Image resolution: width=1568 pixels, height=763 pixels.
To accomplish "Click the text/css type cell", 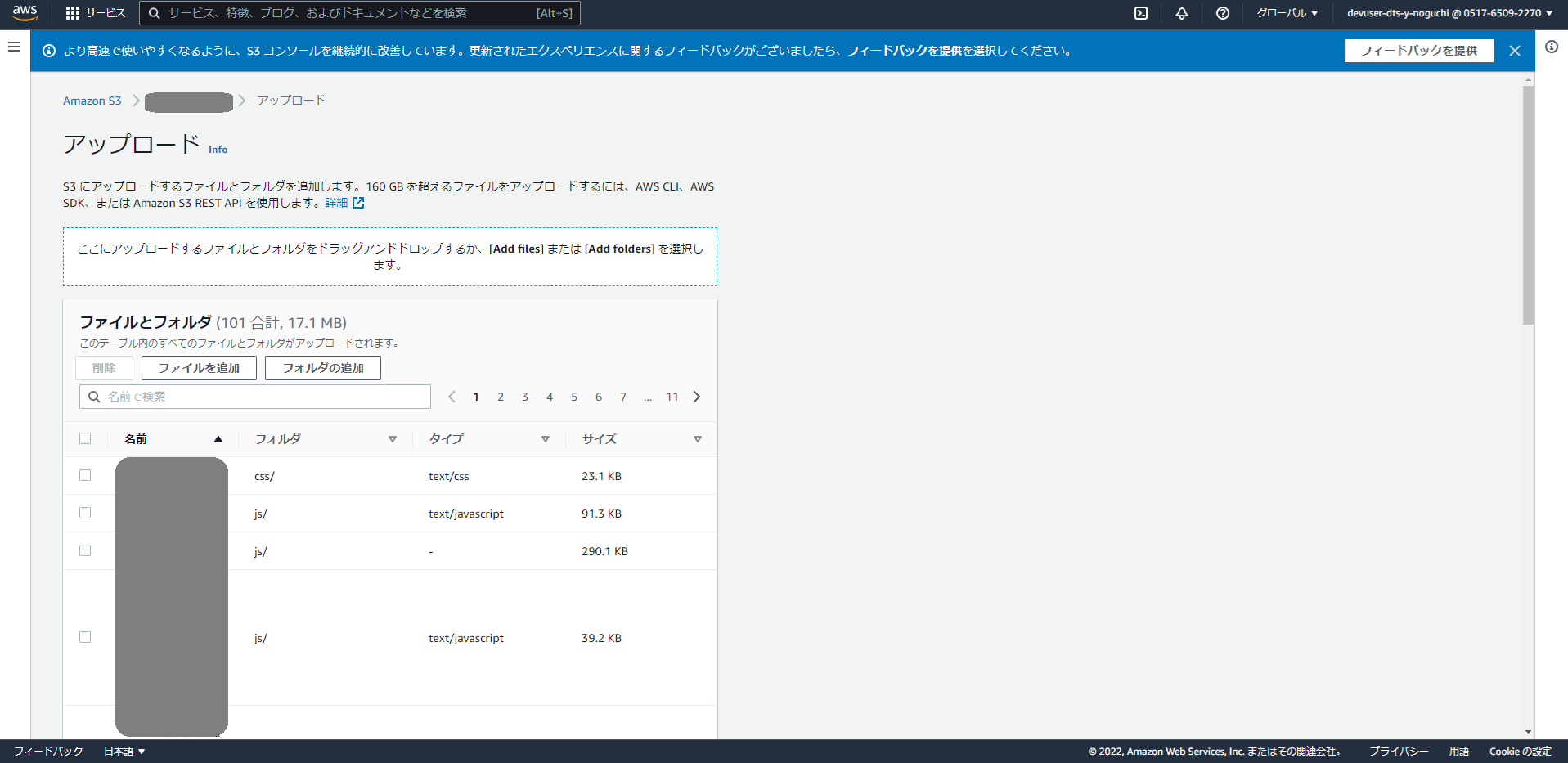I will [449, 476].
